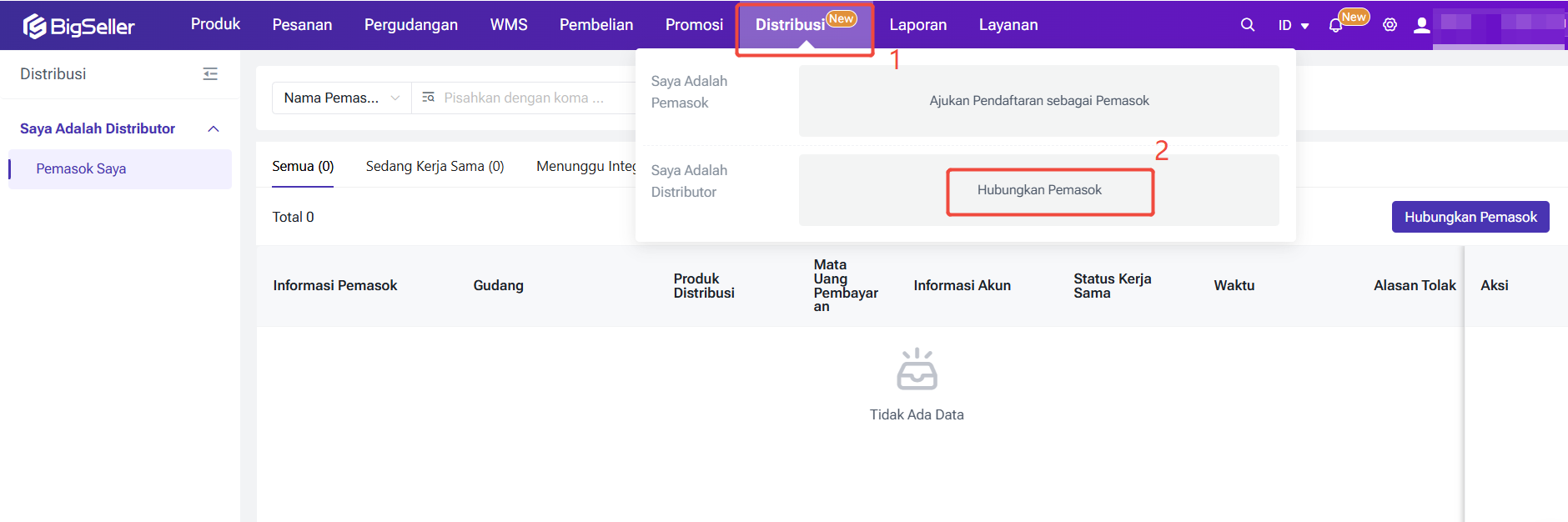The image size is (1568, 522).
Task: Choose Ajukan Pendaftaran sebagai Pemasok
Action: [x=1038, y=101]
